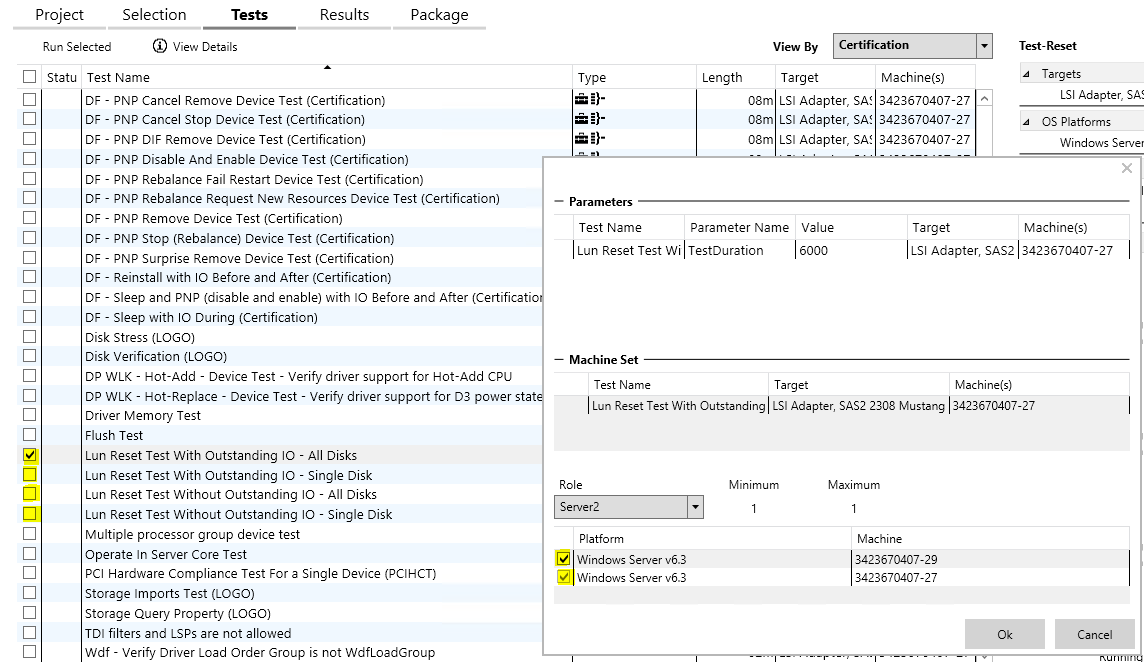Click the View Details info icon
The image size is (1144, 662).
[x=159, y=47]
